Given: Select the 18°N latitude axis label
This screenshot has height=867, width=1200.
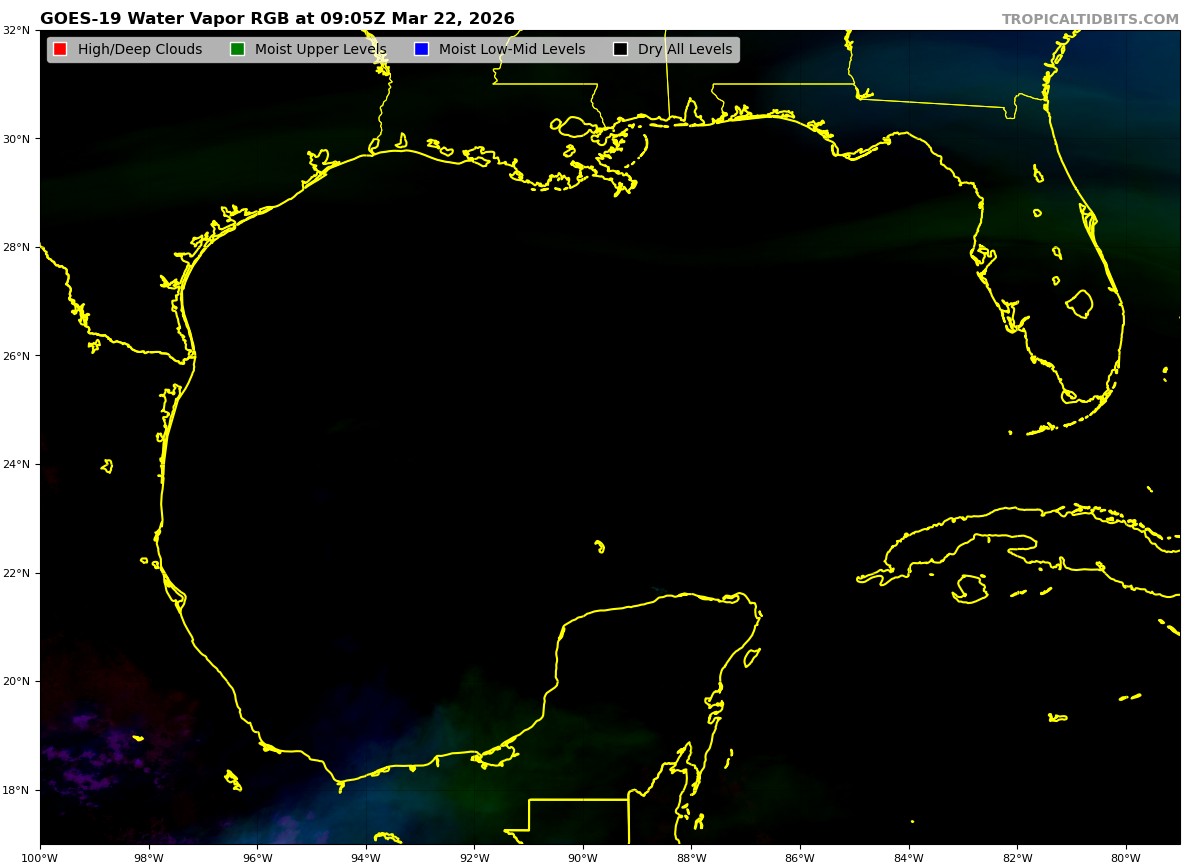Looking at the screenshot, I should pyautogui.click(x=17, y=790).
